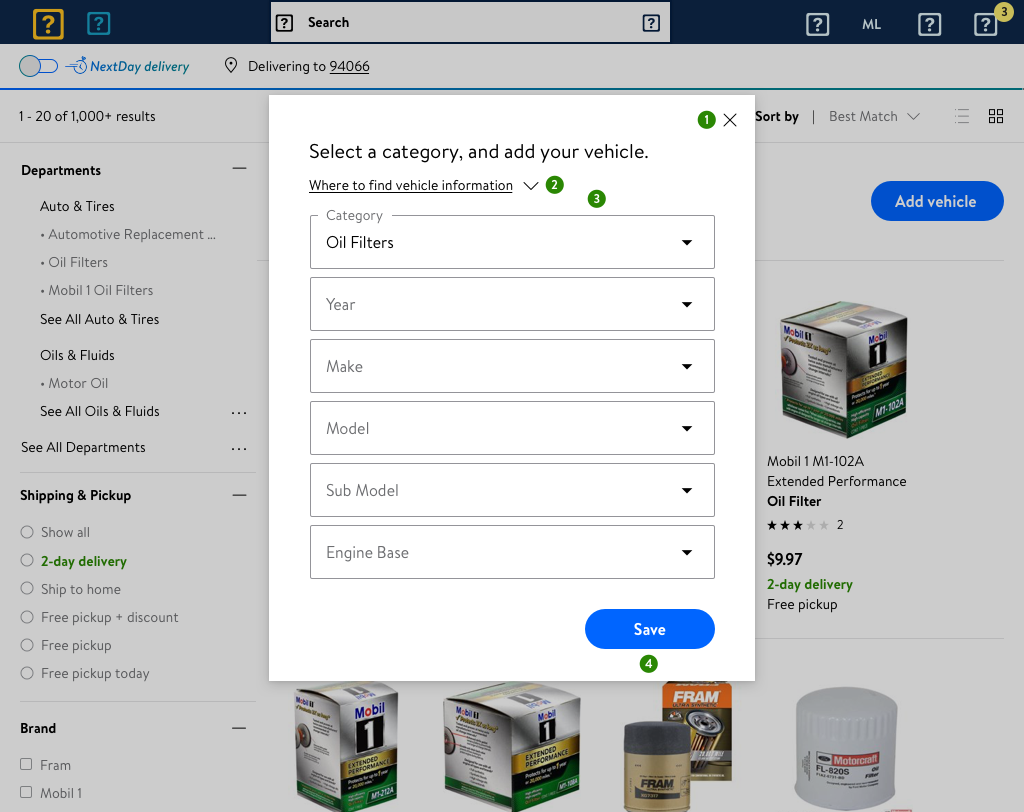Change delivery zip code 94066
Viewport: 1024px width, 812px height.
[349, 67]
